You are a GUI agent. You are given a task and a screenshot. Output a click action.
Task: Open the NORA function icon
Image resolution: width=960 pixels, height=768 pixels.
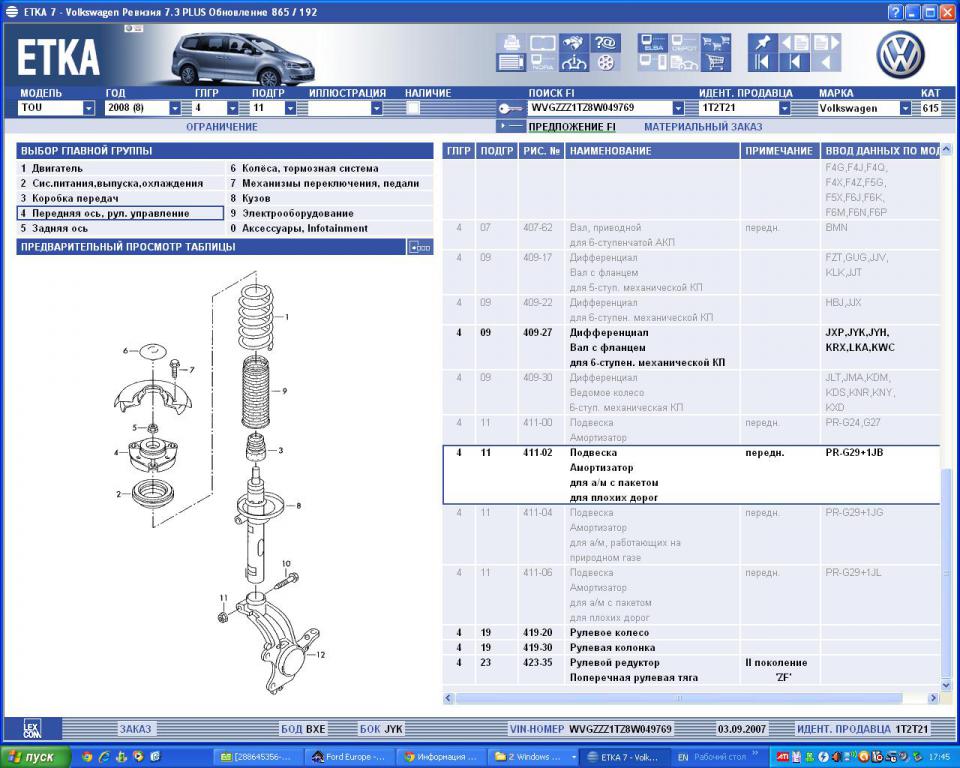pos(542,62)
